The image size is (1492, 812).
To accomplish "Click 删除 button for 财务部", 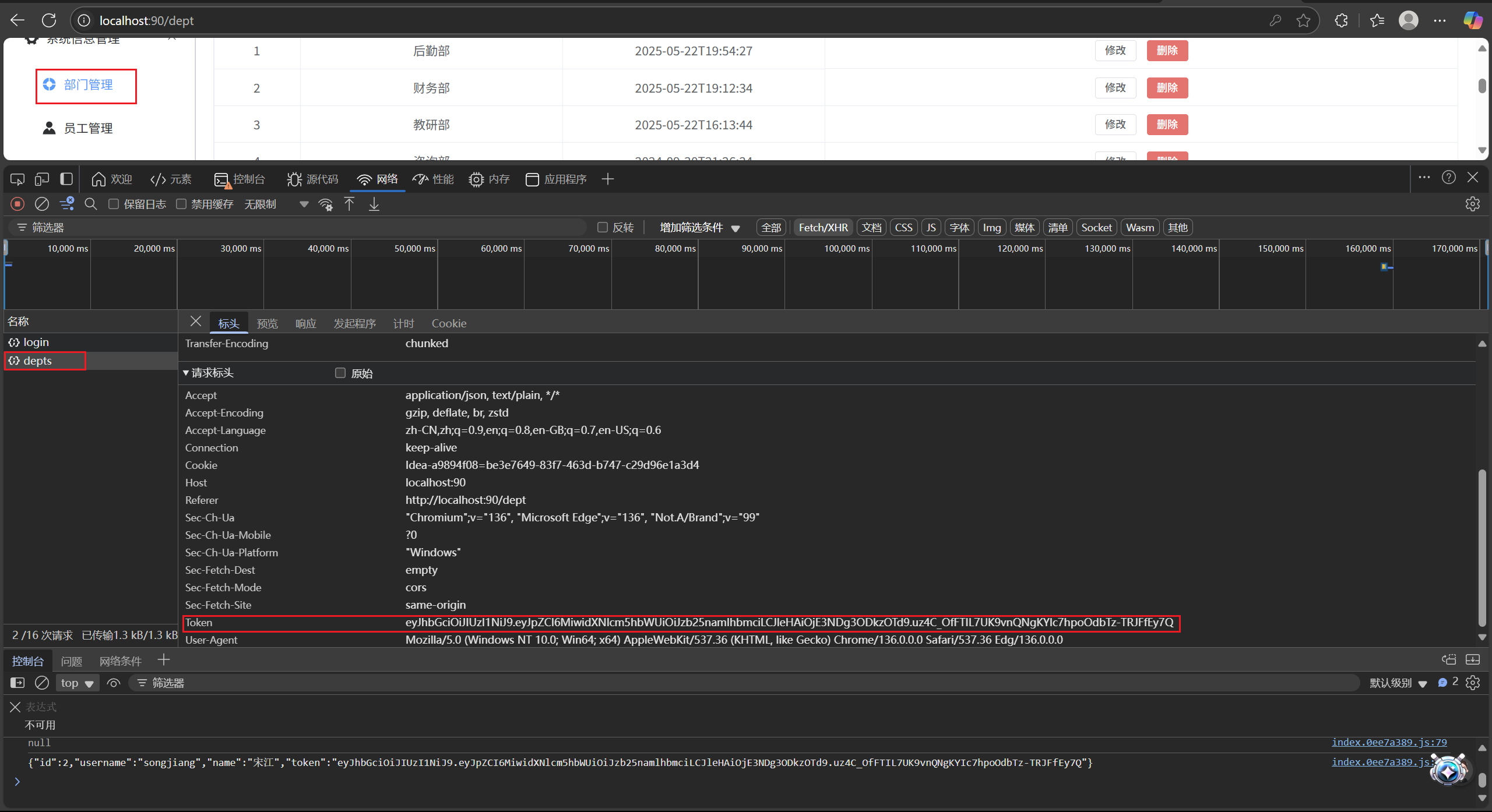I will pyautogui.click(x=1167, y=88).
